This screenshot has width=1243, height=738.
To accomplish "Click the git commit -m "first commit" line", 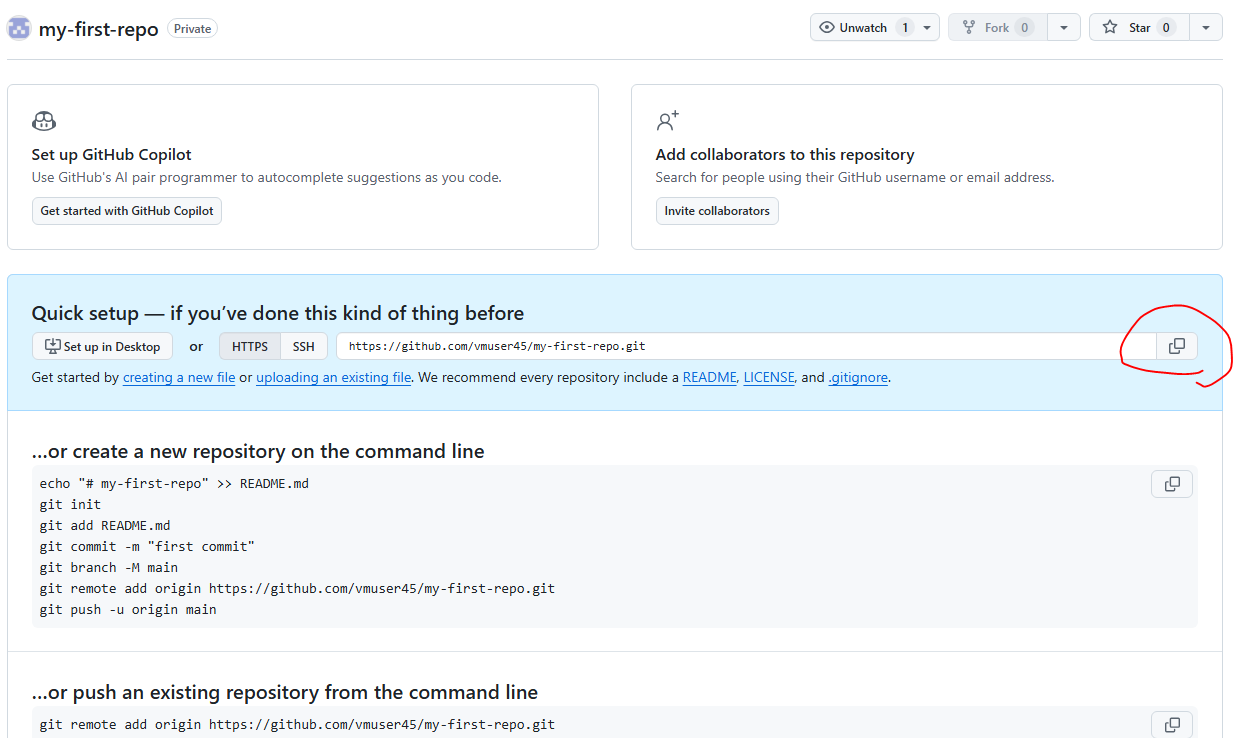I will 147,546.
